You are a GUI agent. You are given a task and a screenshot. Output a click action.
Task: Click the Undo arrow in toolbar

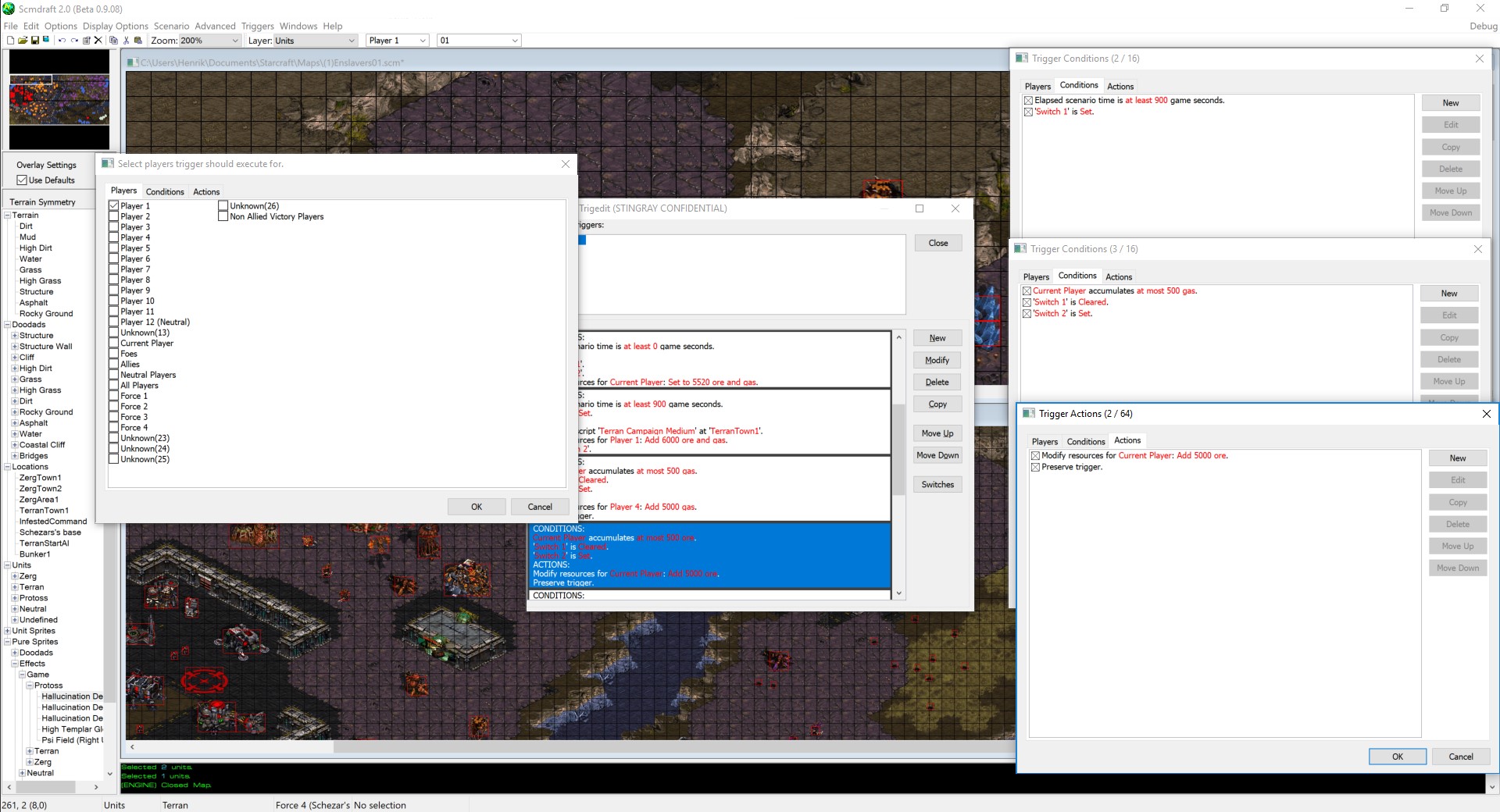click(x=62, y=41)
